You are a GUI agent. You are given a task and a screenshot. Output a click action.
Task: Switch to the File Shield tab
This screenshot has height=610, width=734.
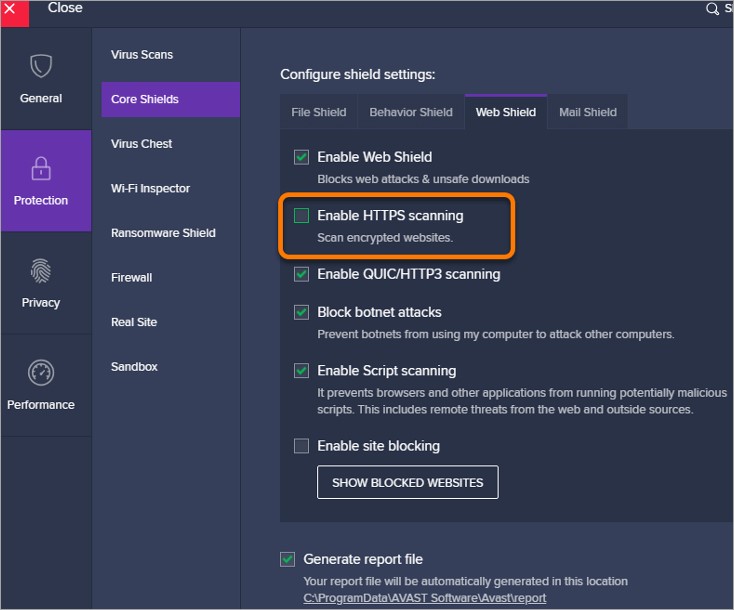click(x=319, y=112)
